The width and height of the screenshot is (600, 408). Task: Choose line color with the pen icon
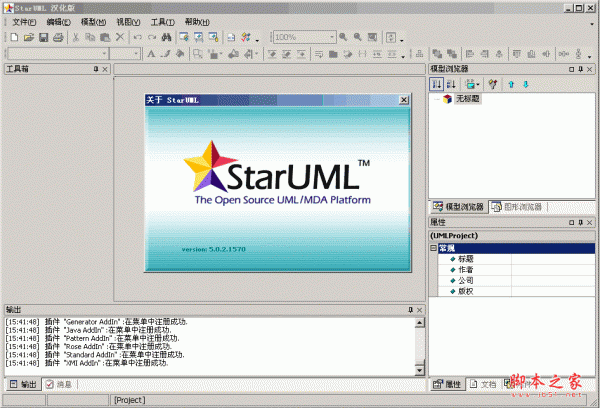click(x=165, y=54)
